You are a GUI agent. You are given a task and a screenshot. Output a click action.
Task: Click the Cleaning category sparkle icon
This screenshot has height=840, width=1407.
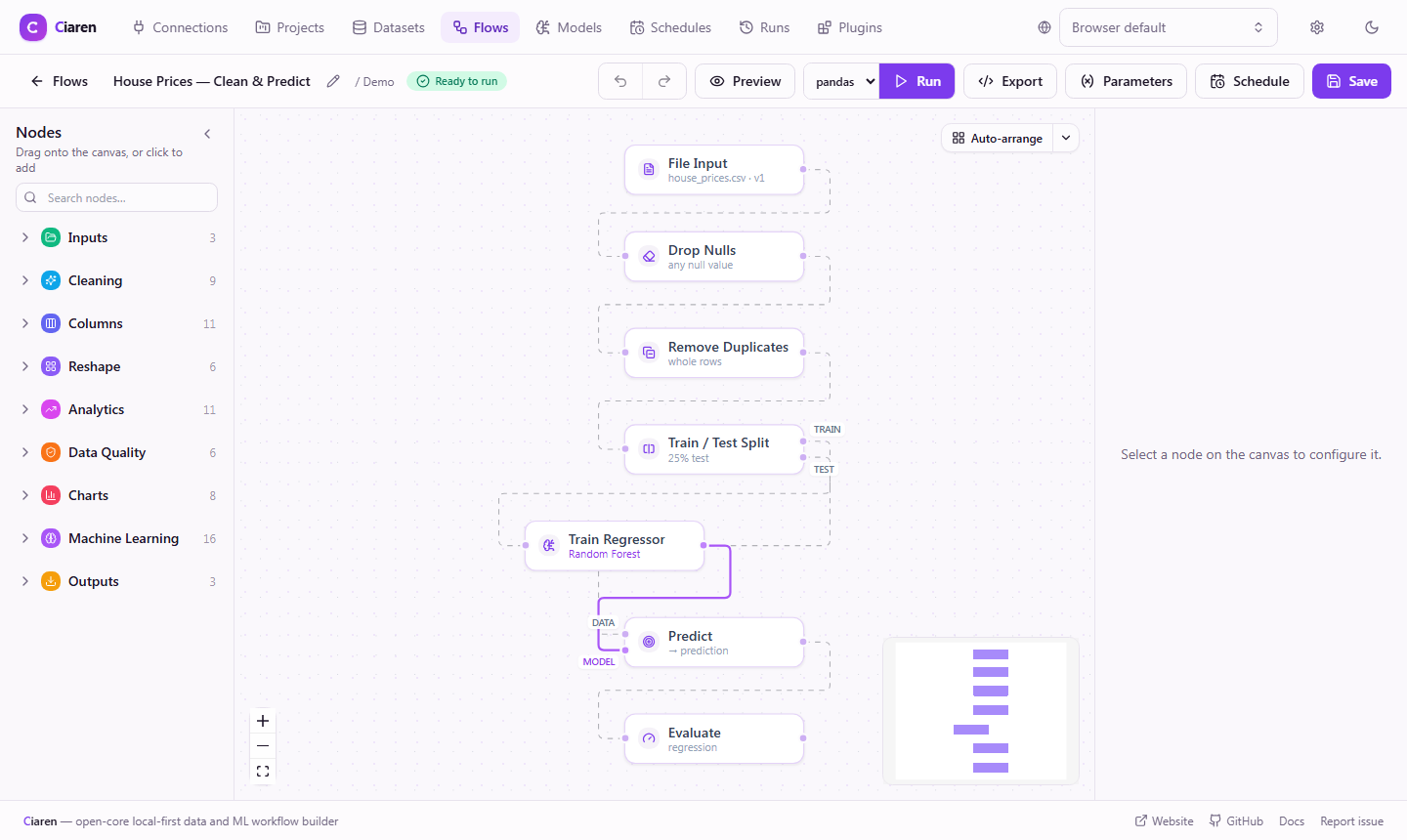(51, 280)
